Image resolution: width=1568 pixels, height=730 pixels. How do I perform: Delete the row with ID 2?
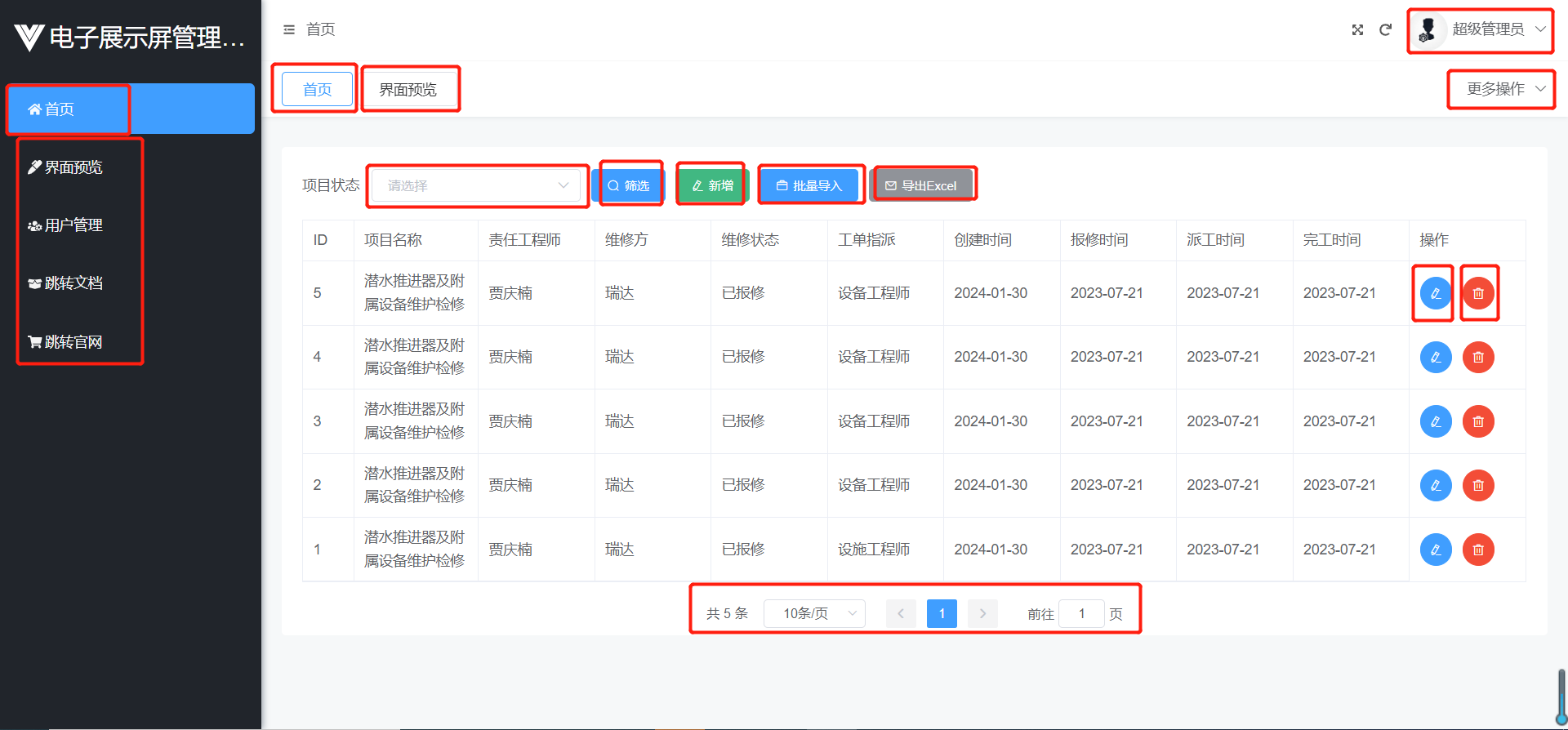click(1477, 486)
